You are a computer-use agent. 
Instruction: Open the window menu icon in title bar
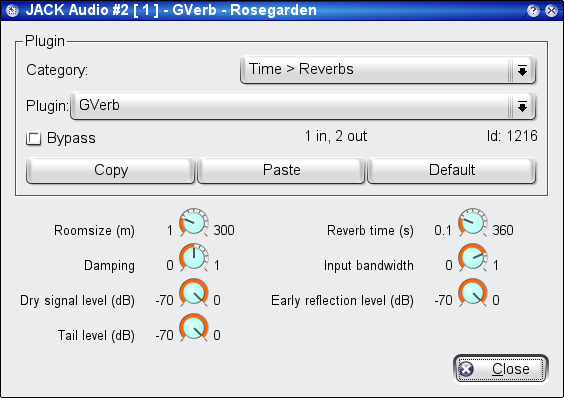point(12,10)
